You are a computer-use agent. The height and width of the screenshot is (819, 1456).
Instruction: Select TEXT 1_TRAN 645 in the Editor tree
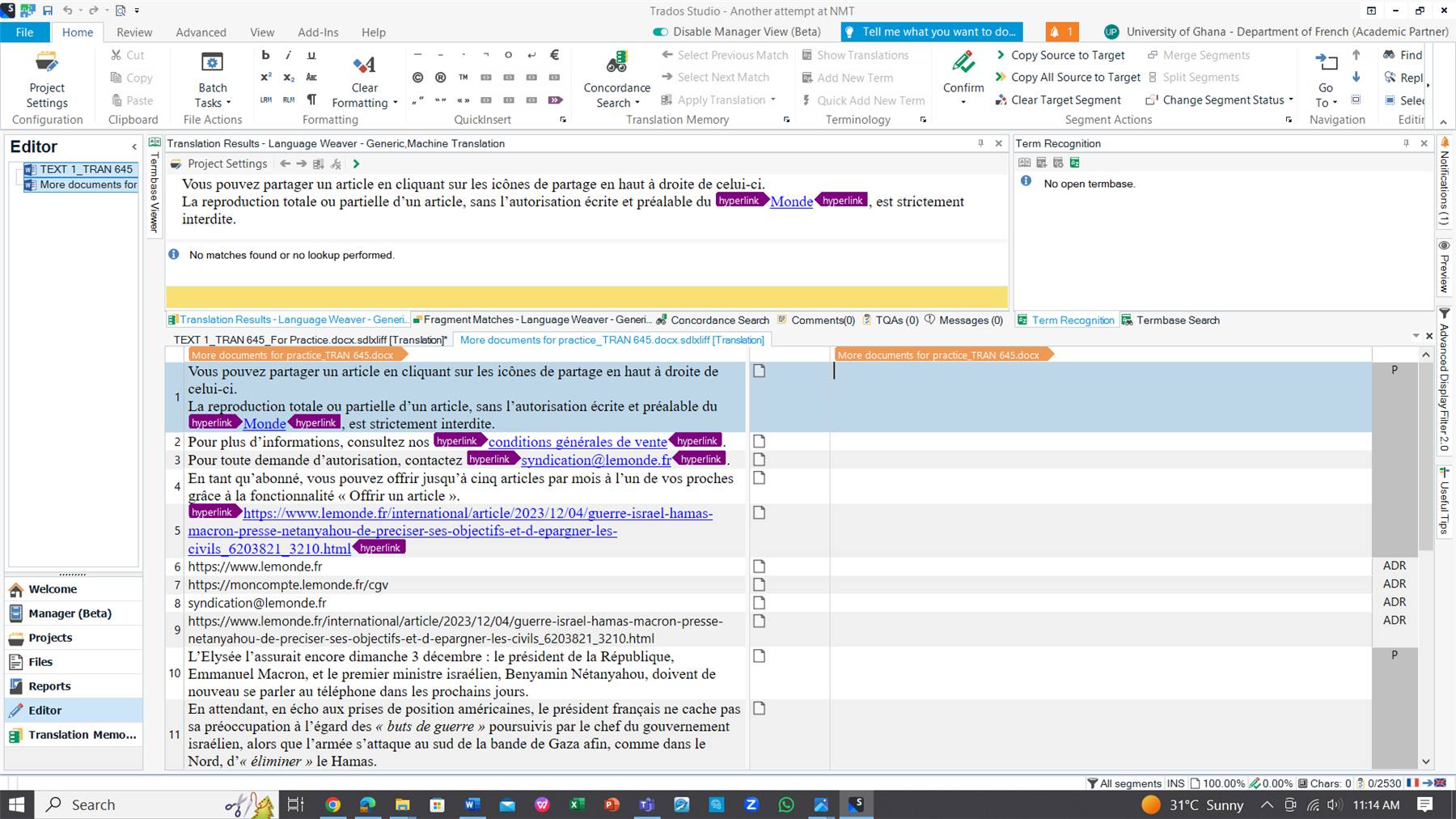79,169
